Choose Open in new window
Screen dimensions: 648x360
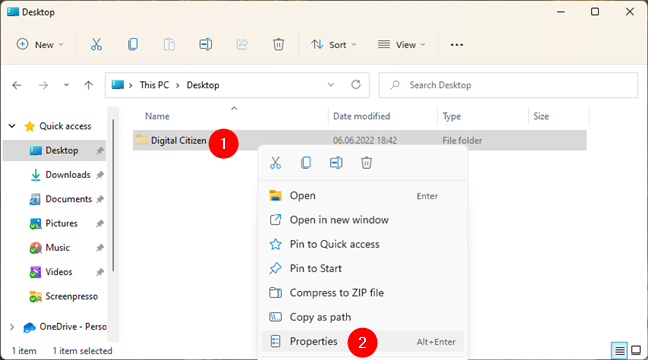click(362, 220)
